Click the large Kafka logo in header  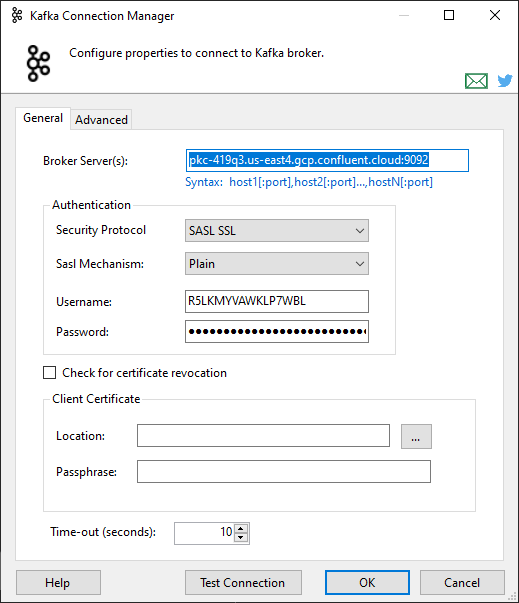coord(38,63)
